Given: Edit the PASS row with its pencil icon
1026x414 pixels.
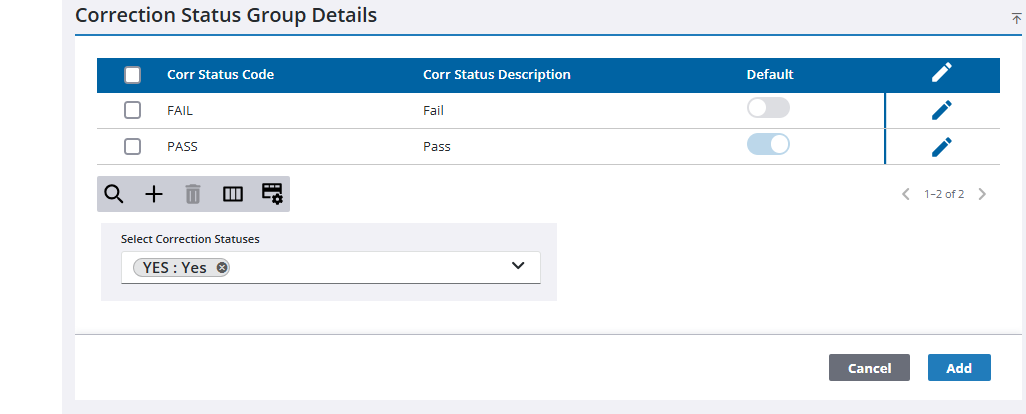Looking at the screenshot, I should (x=942, y=147).
